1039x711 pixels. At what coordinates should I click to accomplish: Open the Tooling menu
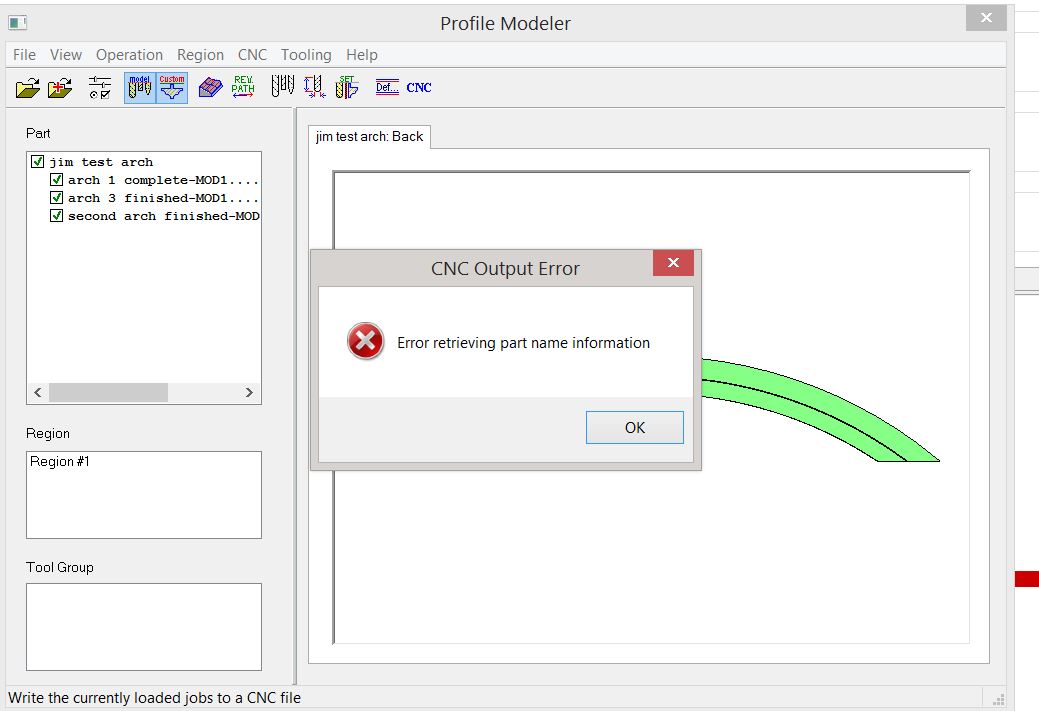(306, 55)
